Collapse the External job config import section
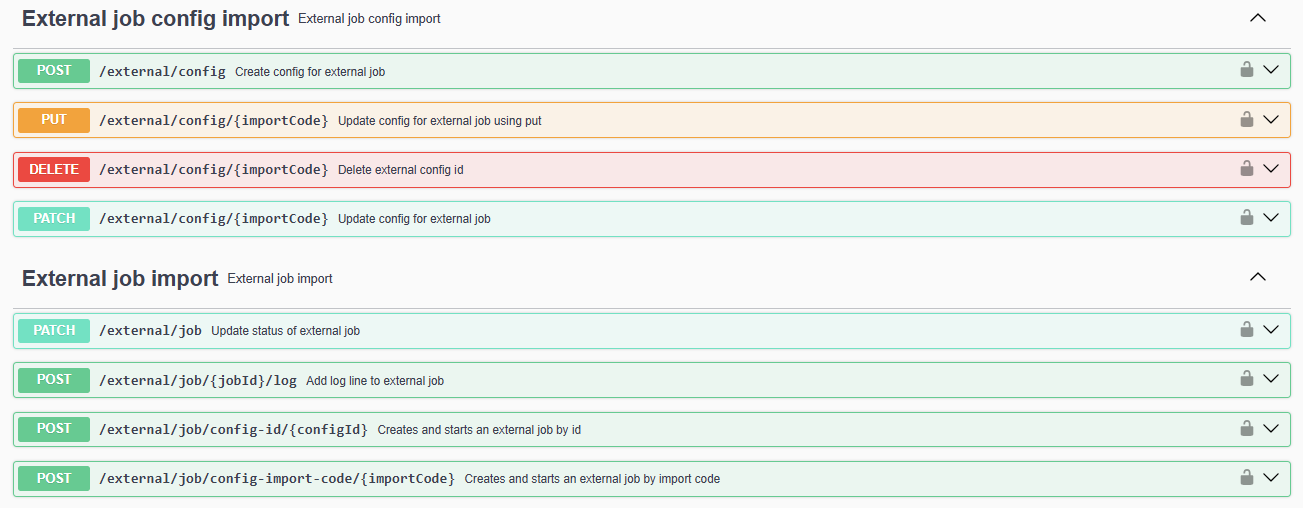The height and width of the screenshot is (508, 1303). (1258, 18)
